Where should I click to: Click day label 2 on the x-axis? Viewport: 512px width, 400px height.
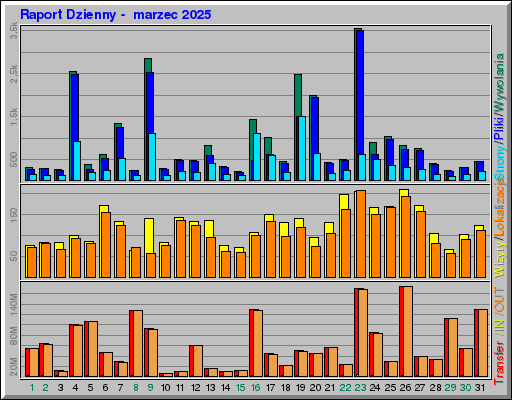pos(46,388)
